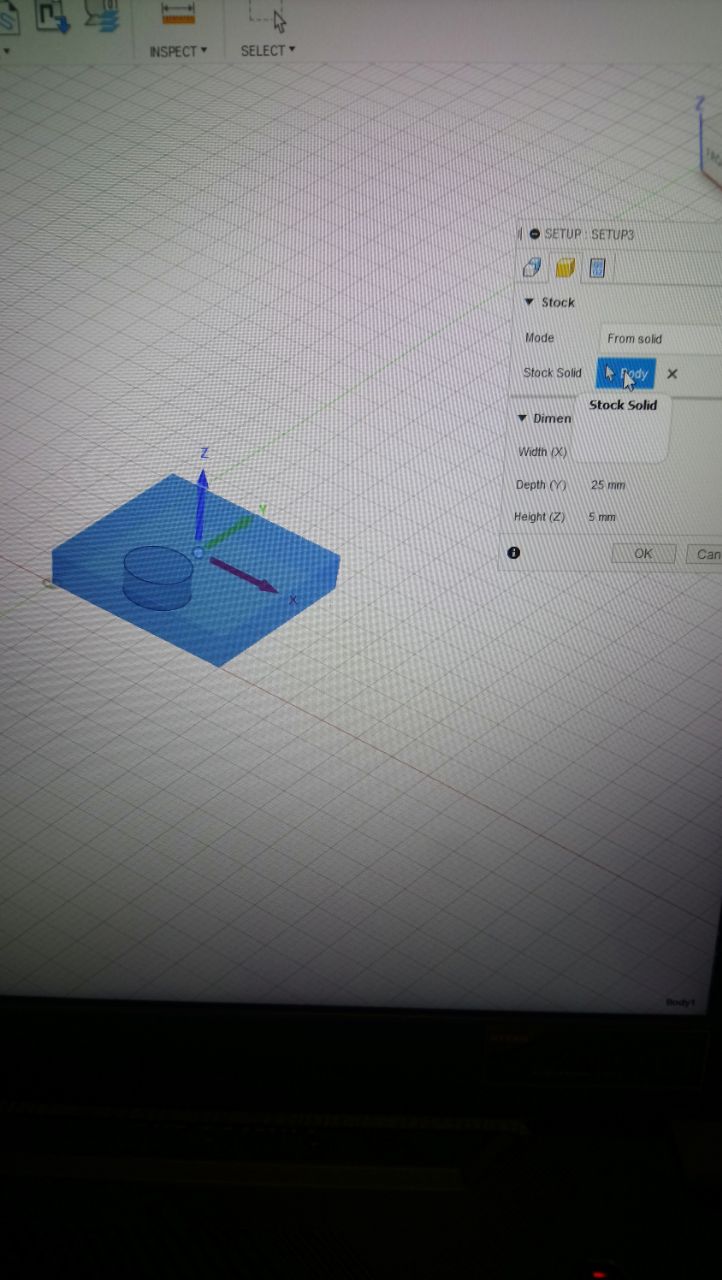This screenshot has height=1280, width=722.
Task: Open the Mode dropdown showing From solid
Action: tap(660, 339)
